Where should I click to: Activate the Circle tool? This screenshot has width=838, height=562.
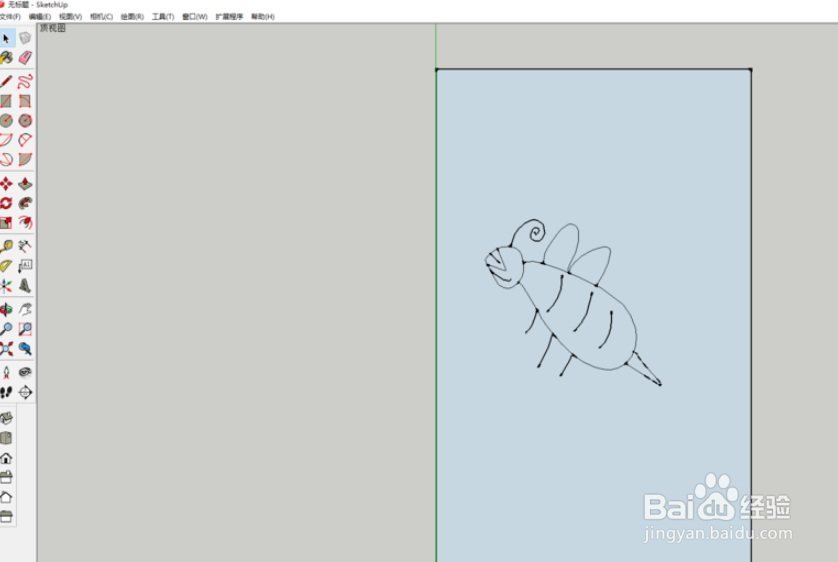(6, 120)
